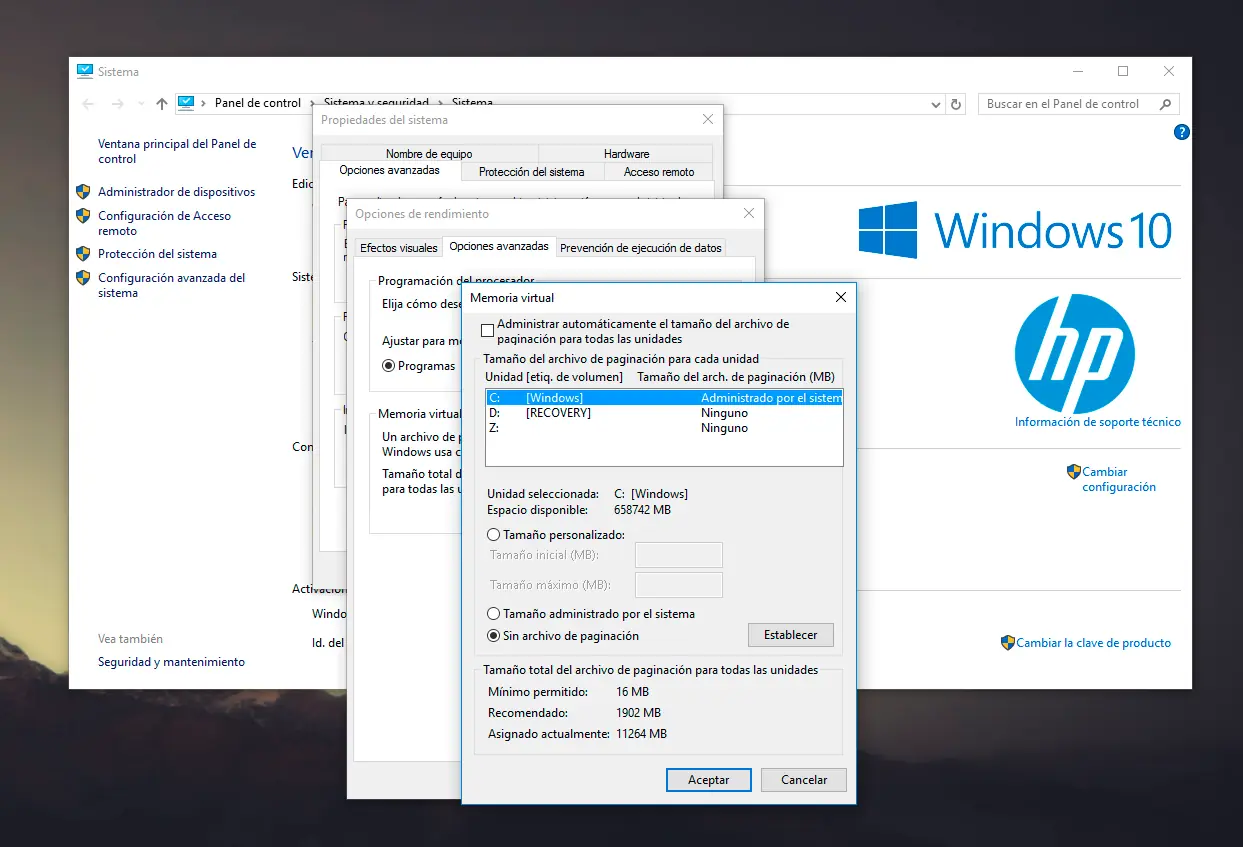Click the back navigation arrow
Image resolution: width=1243 pixels, height=847 pixels.
coord(87,103)
